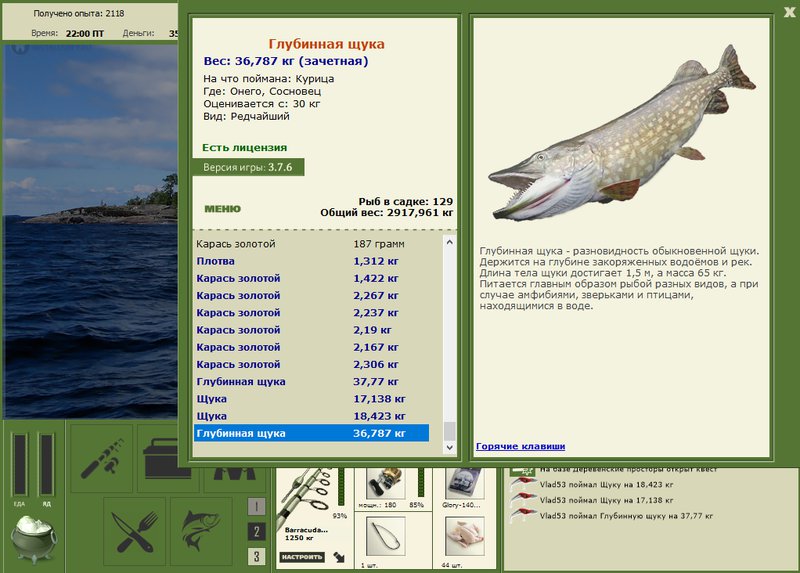
Task: Click the ЕДА food level bar
Action: click(20, 464)
